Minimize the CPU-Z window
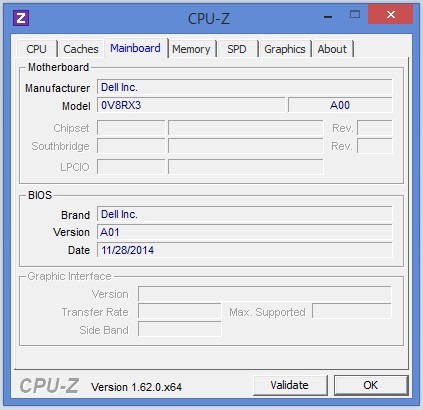This screenshot has height=410, width=423. click(x=328, y=16)
